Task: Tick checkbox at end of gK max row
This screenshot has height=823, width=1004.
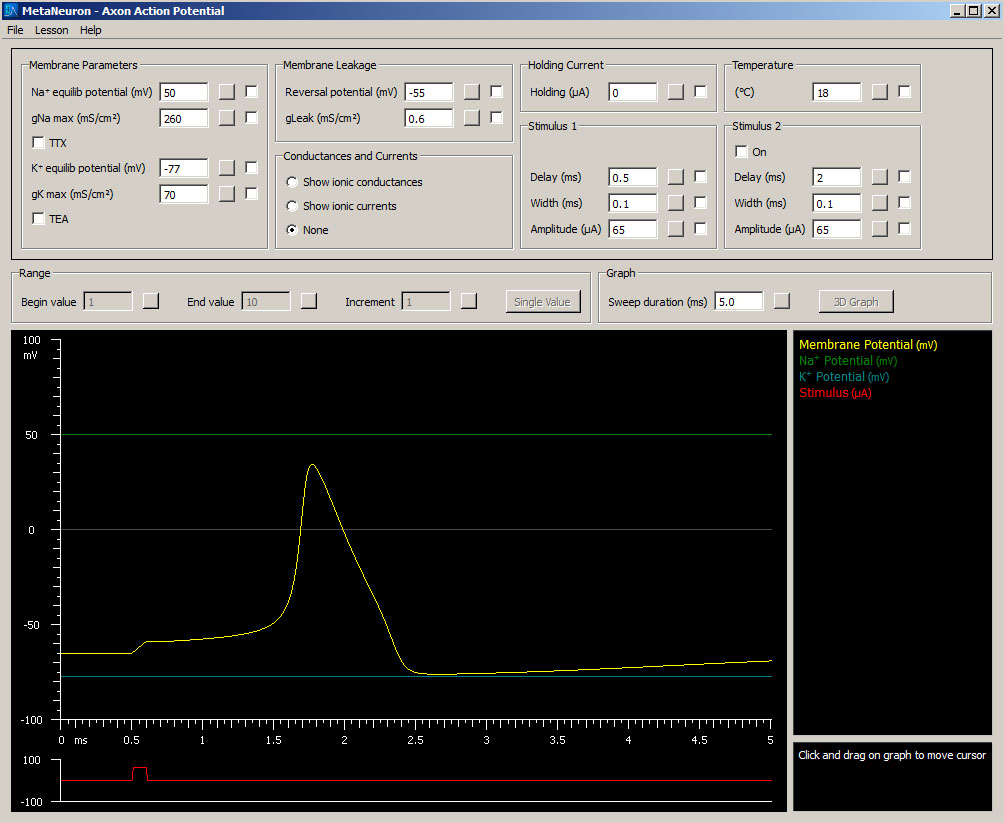Action: click(252, 193)
